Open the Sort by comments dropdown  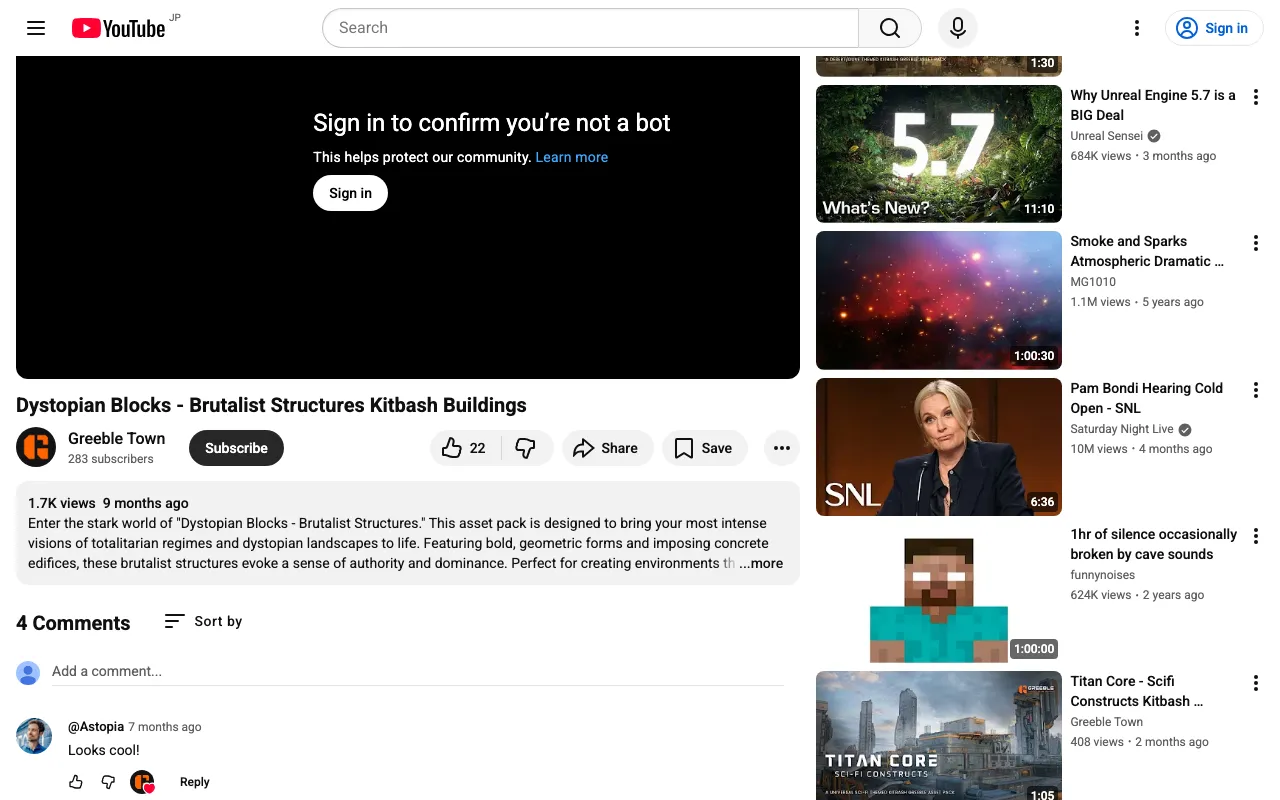coord(204,621)
